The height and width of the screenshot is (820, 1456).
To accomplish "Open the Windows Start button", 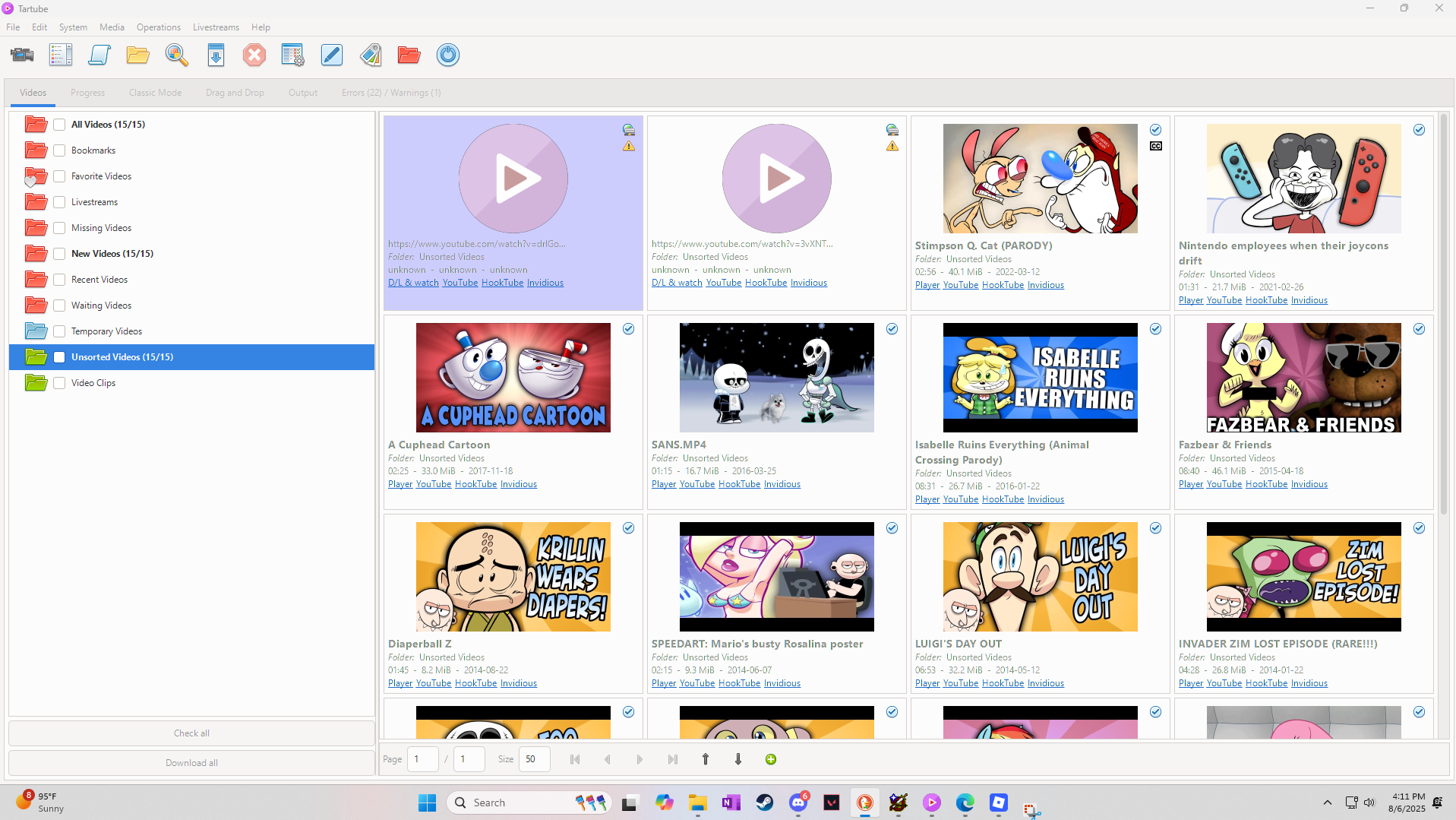I will 428,803.
